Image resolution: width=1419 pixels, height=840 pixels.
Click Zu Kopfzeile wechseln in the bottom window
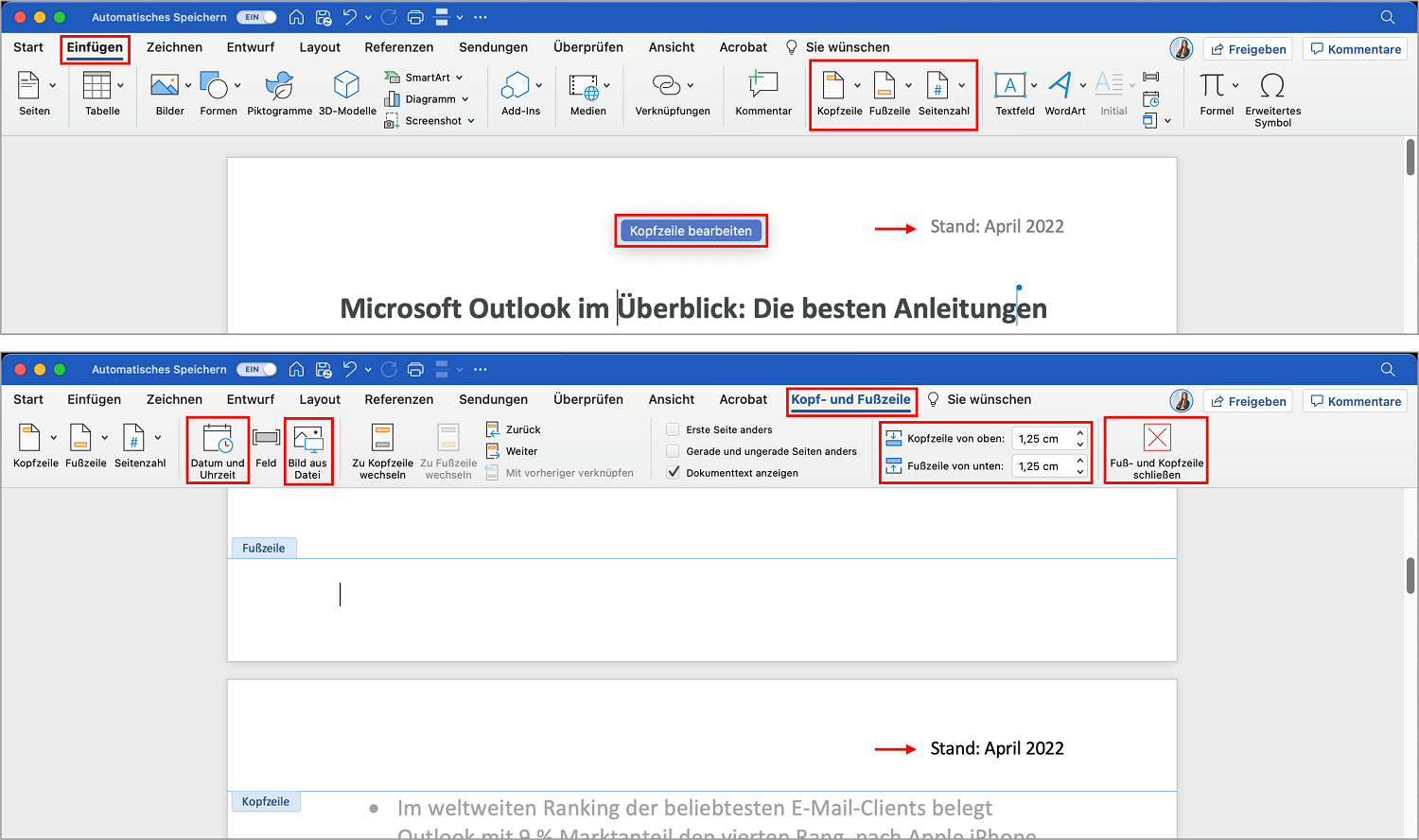(x=382, y=451)
